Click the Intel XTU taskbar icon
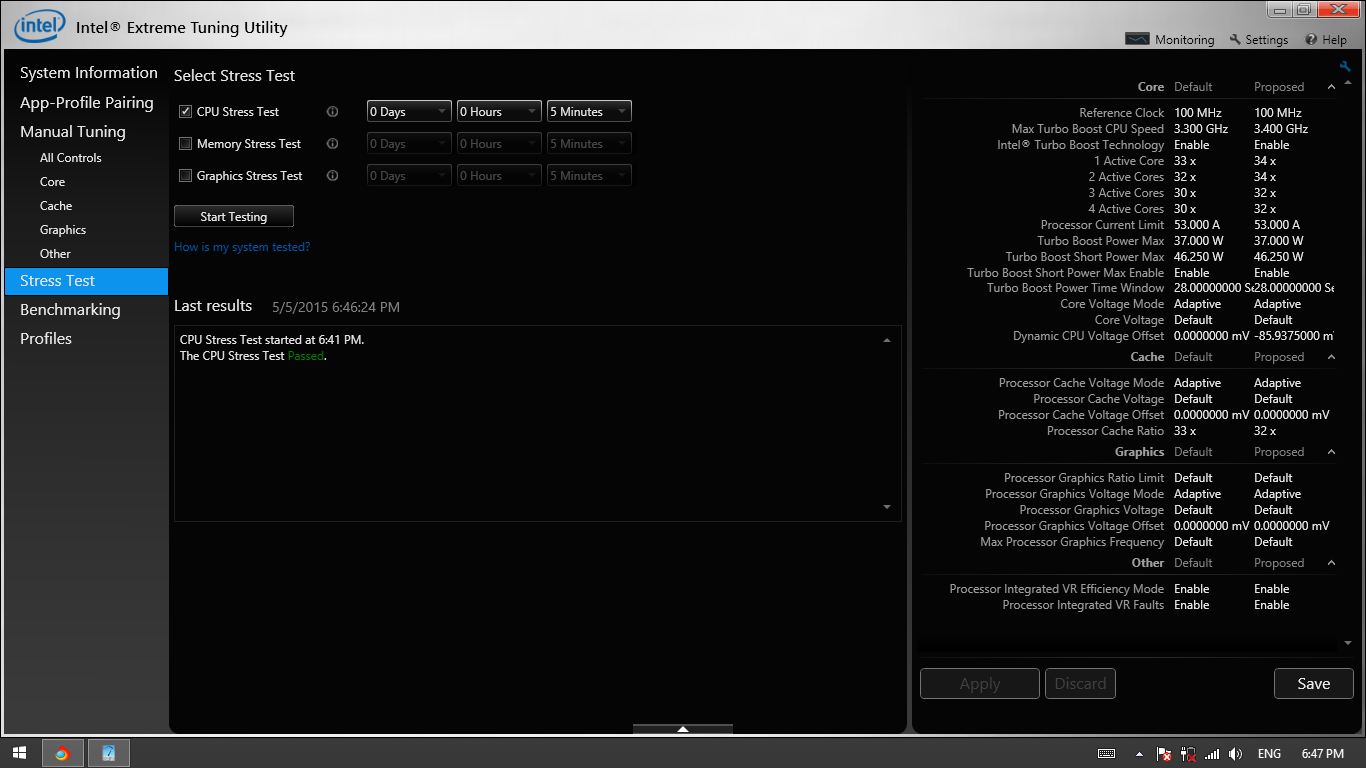 click(x=109, y=753)
